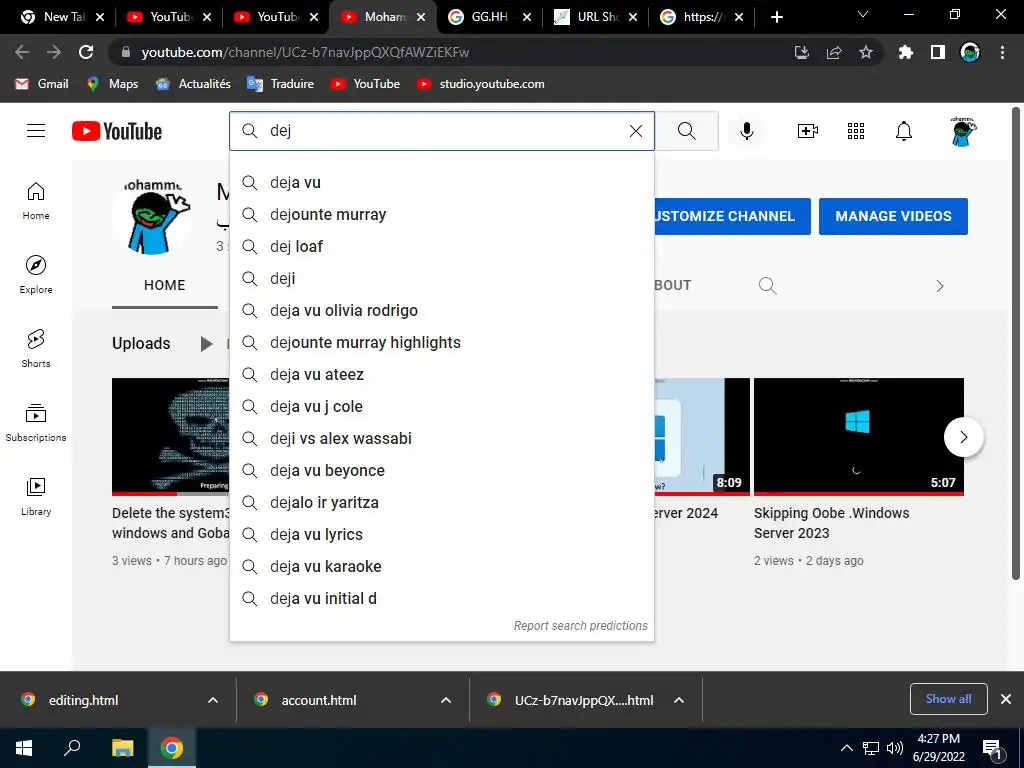The width and height of the screenshot is (1024, 768).
Task: Click the magnifier search button
Action: coord(686,131)
